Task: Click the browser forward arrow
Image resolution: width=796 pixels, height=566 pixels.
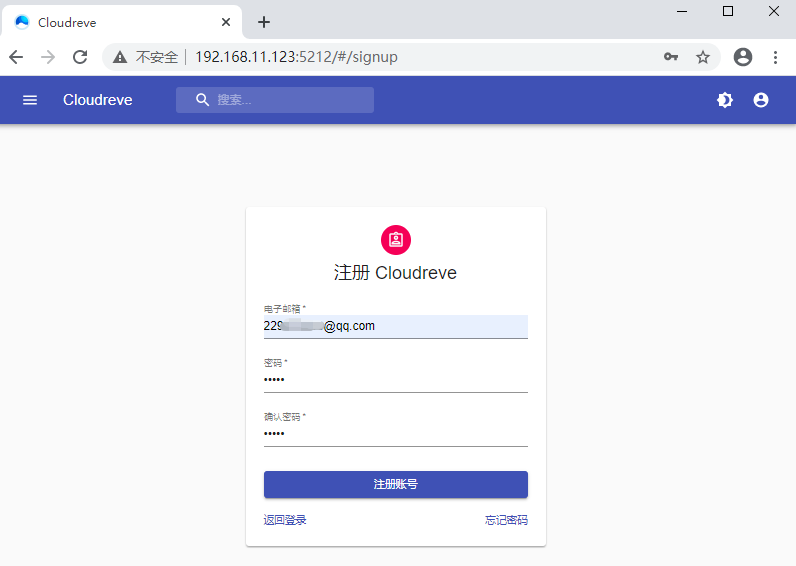Action: [x=48, y=57]
